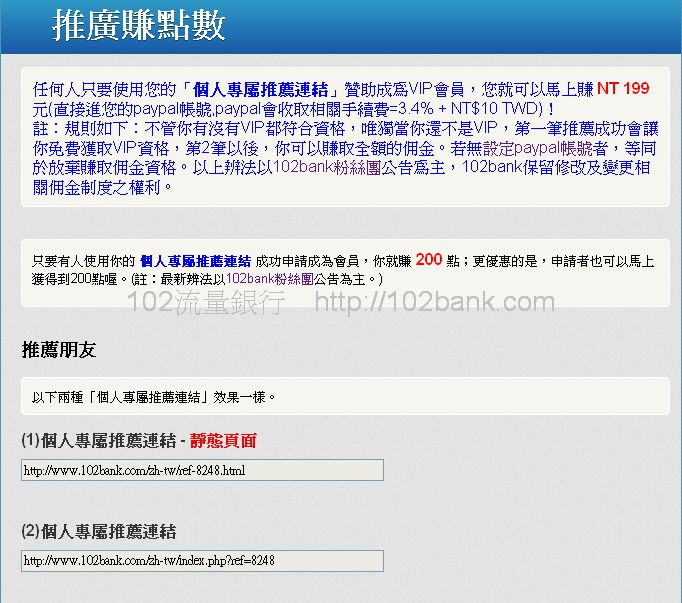Click the 推廣賺點數 page title
Image resolution: width=682 pixels, height=603 pixels.
(x=139, y=25)
